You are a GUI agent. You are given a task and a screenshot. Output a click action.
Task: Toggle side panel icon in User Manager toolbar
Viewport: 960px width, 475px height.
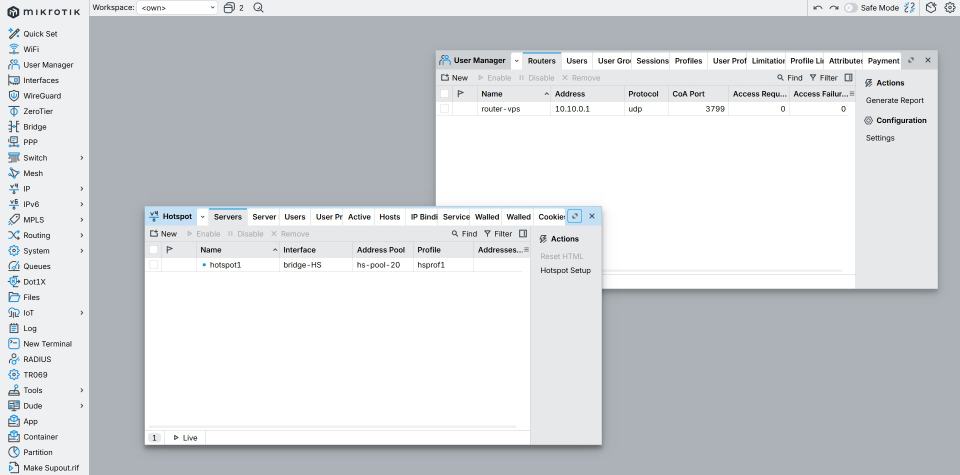tap(848, 78)
